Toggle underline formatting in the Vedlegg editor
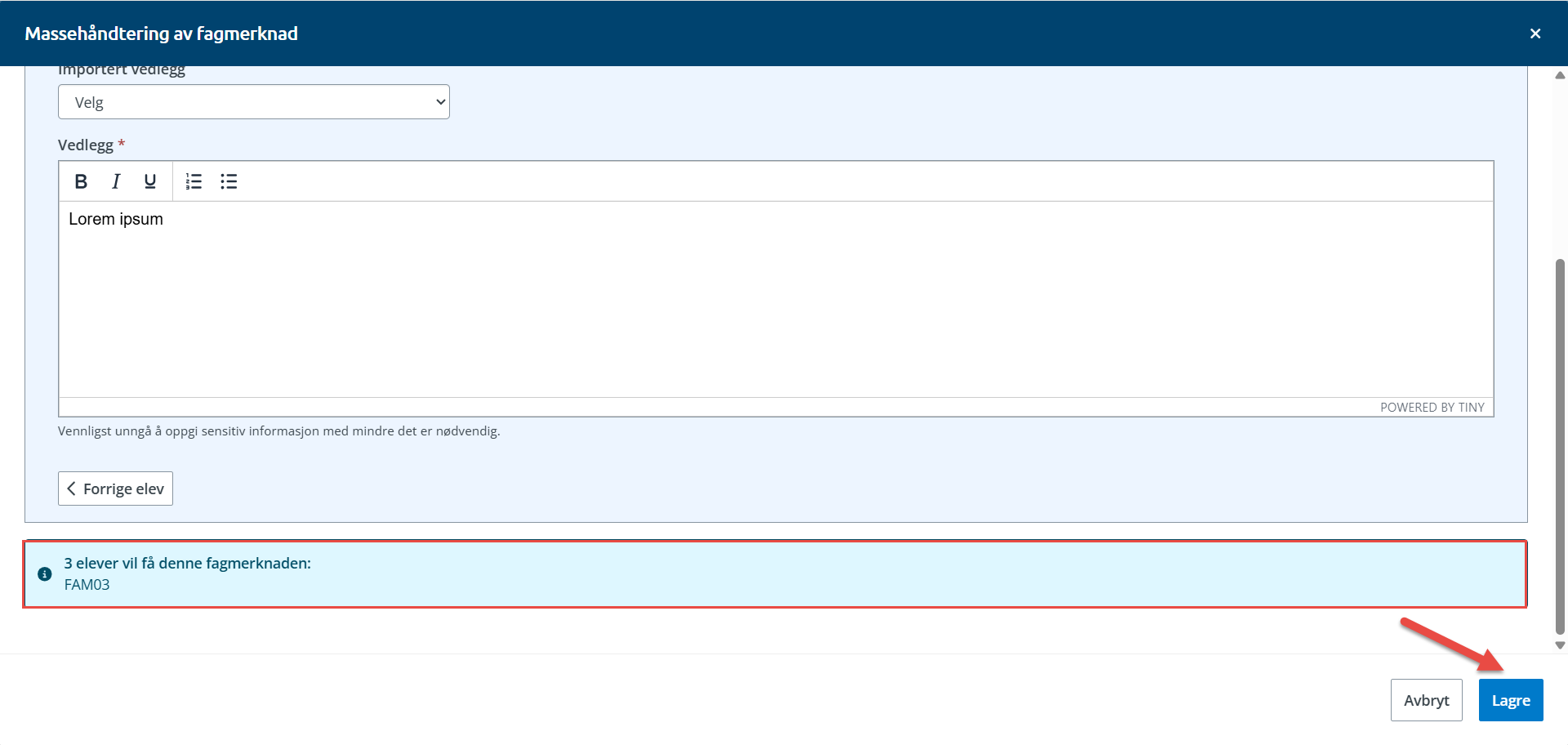Image resolution: width=1568 pixels, height=745 pixels. pyautogui.click(x=150, y=181)
